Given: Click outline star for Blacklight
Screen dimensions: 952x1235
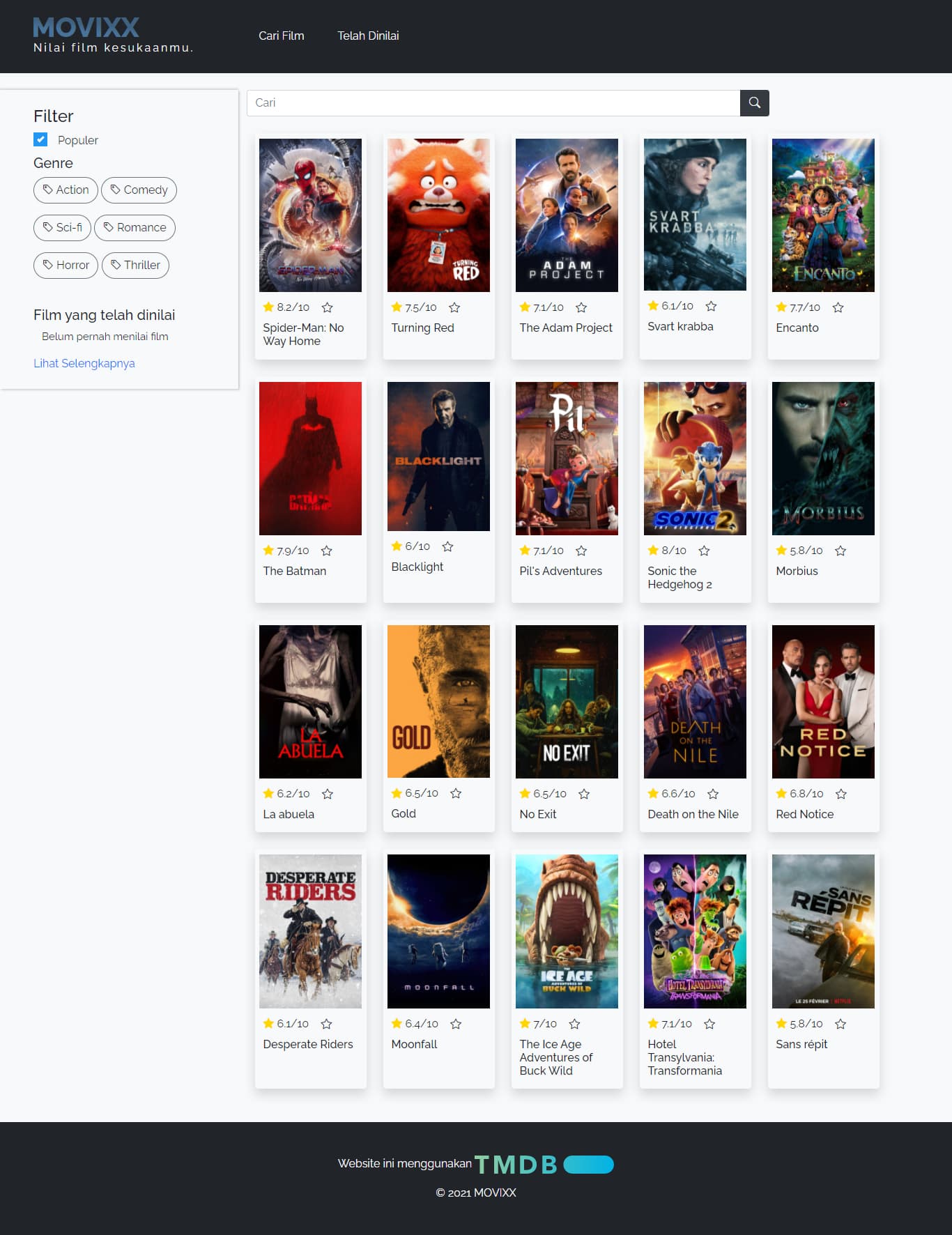Looking at the screenshot, I should [x=447, y=546].
